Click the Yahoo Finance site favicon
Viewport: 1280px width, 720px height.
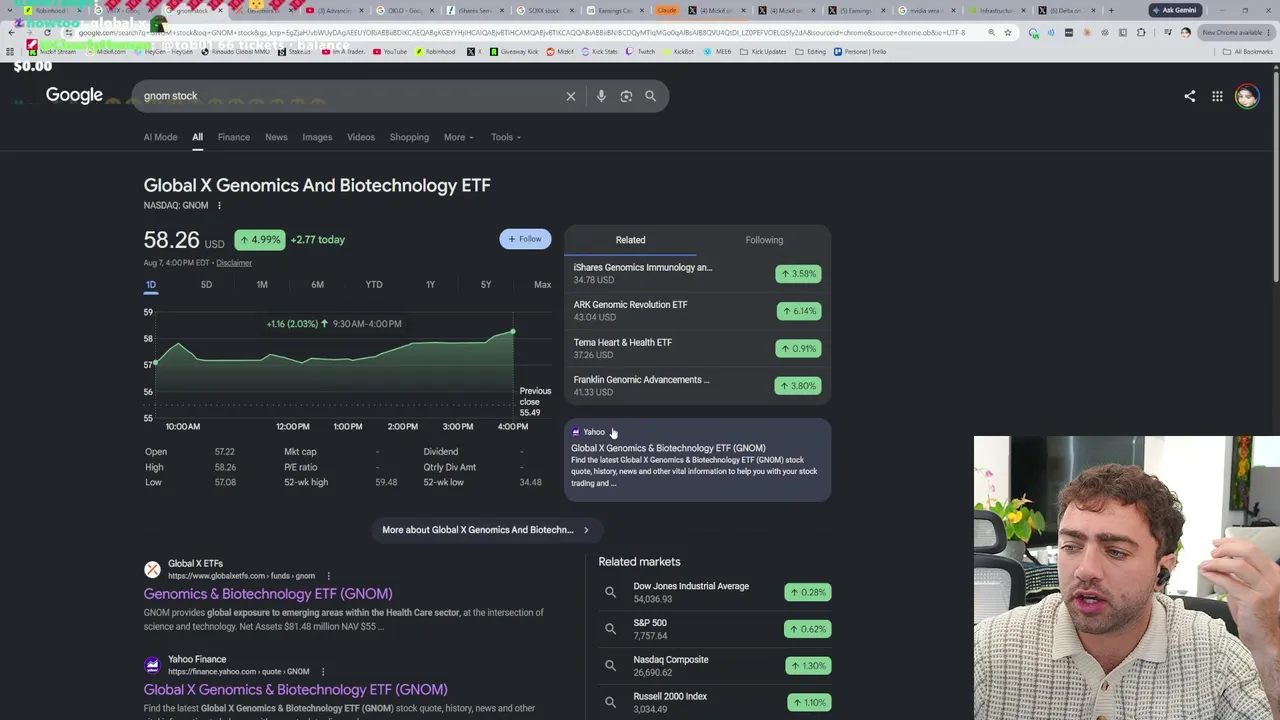pos(152,665)
